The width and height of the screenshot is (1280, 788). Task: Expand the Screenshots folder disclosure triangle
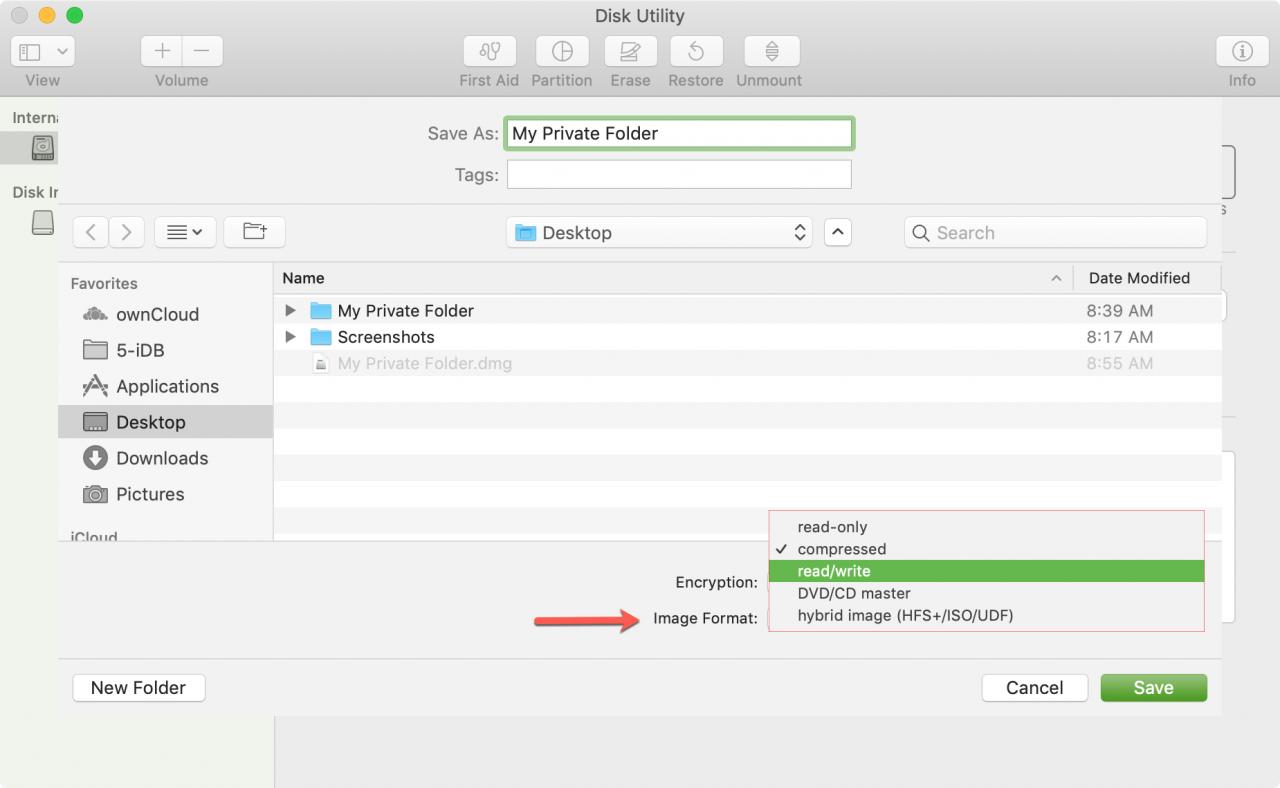click(x=291, y=337)
